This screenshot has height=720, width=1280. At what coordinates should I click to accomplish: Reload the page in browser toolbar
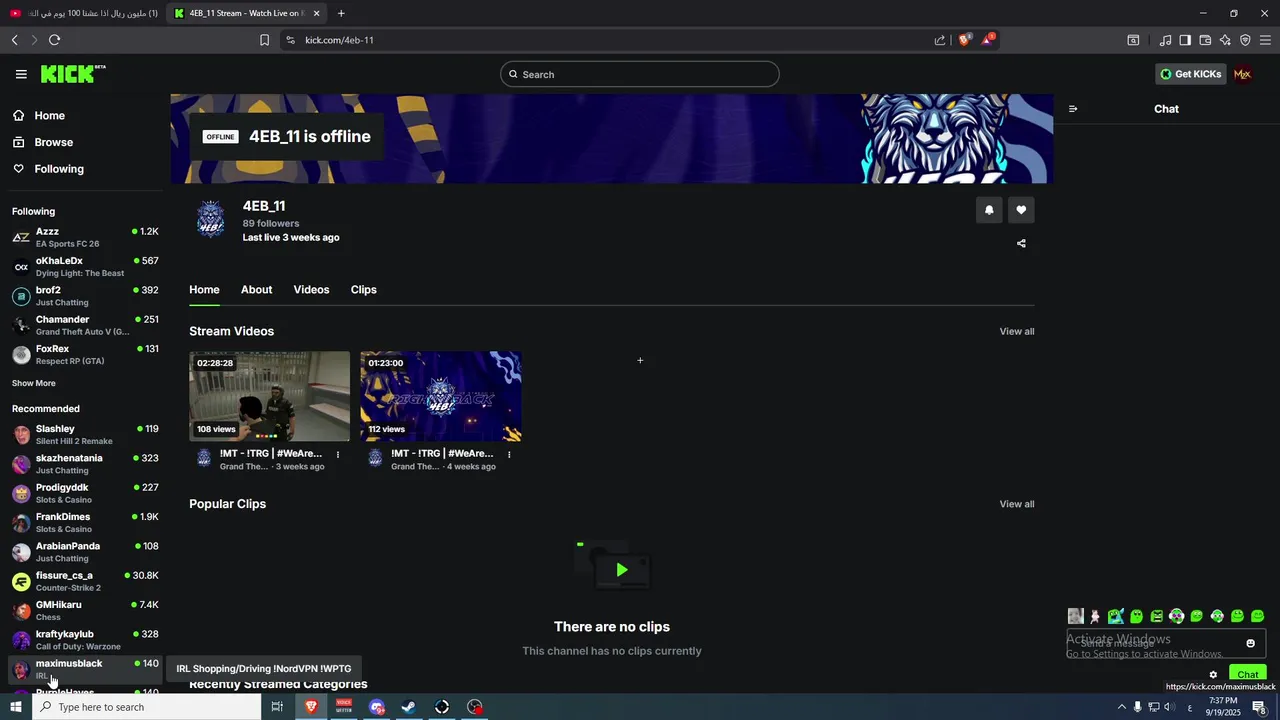tap(54, 40)
